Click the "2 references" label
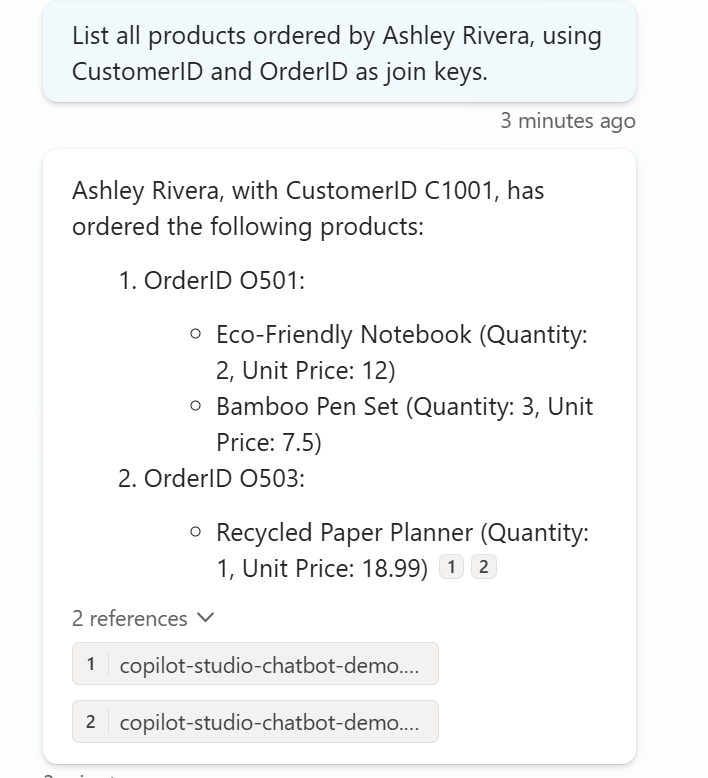708x778 pixels. [130, 618]
